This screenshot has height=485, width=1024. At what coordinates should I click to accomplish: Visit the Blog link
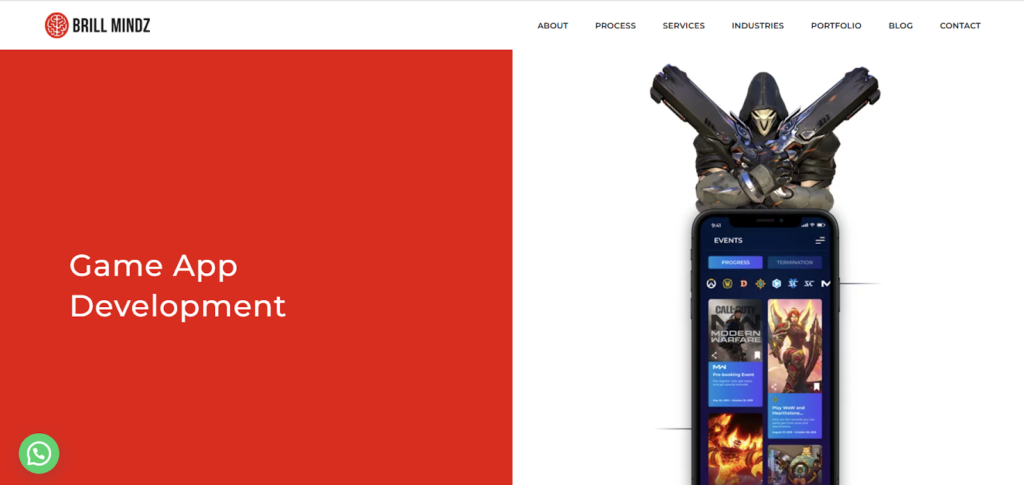tap(900, 26)
